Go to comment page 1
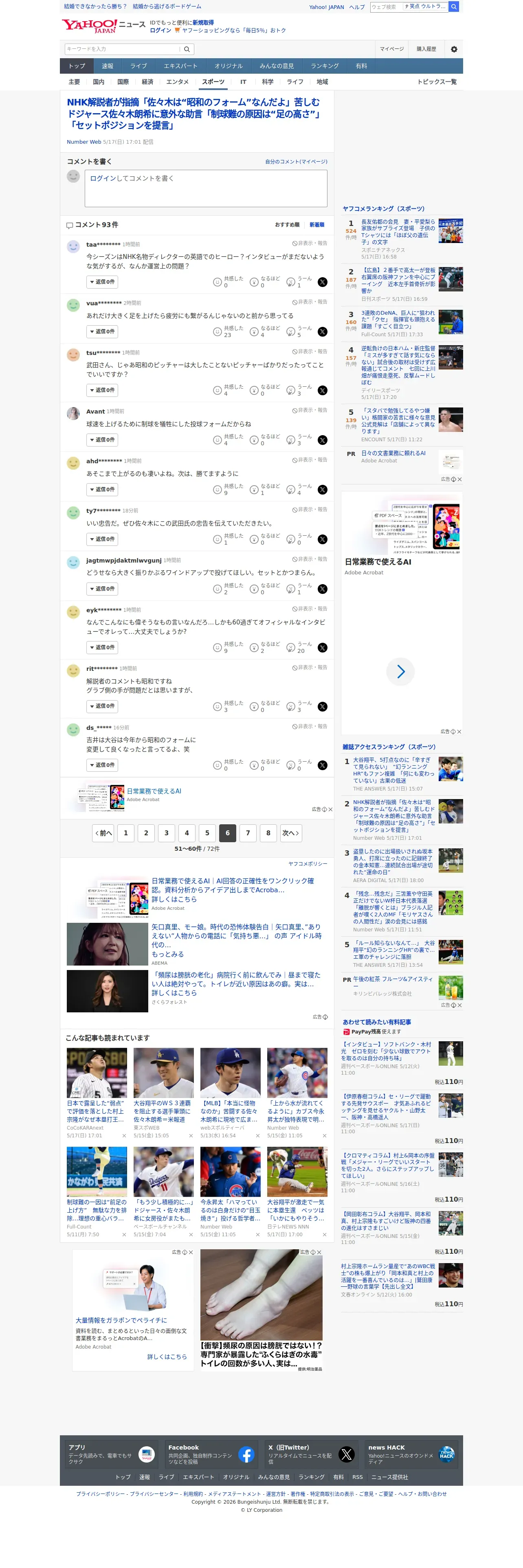This screenshot has width=523, height=1568. point(126,833)
